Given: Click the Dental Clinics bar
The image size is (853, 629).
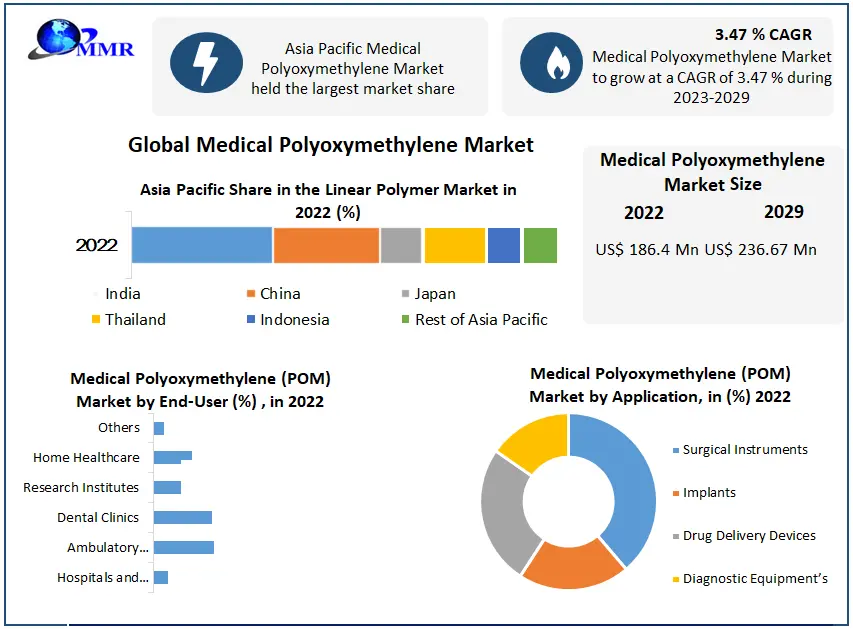Looking at the screenshot, I should [x=182, y=517].
